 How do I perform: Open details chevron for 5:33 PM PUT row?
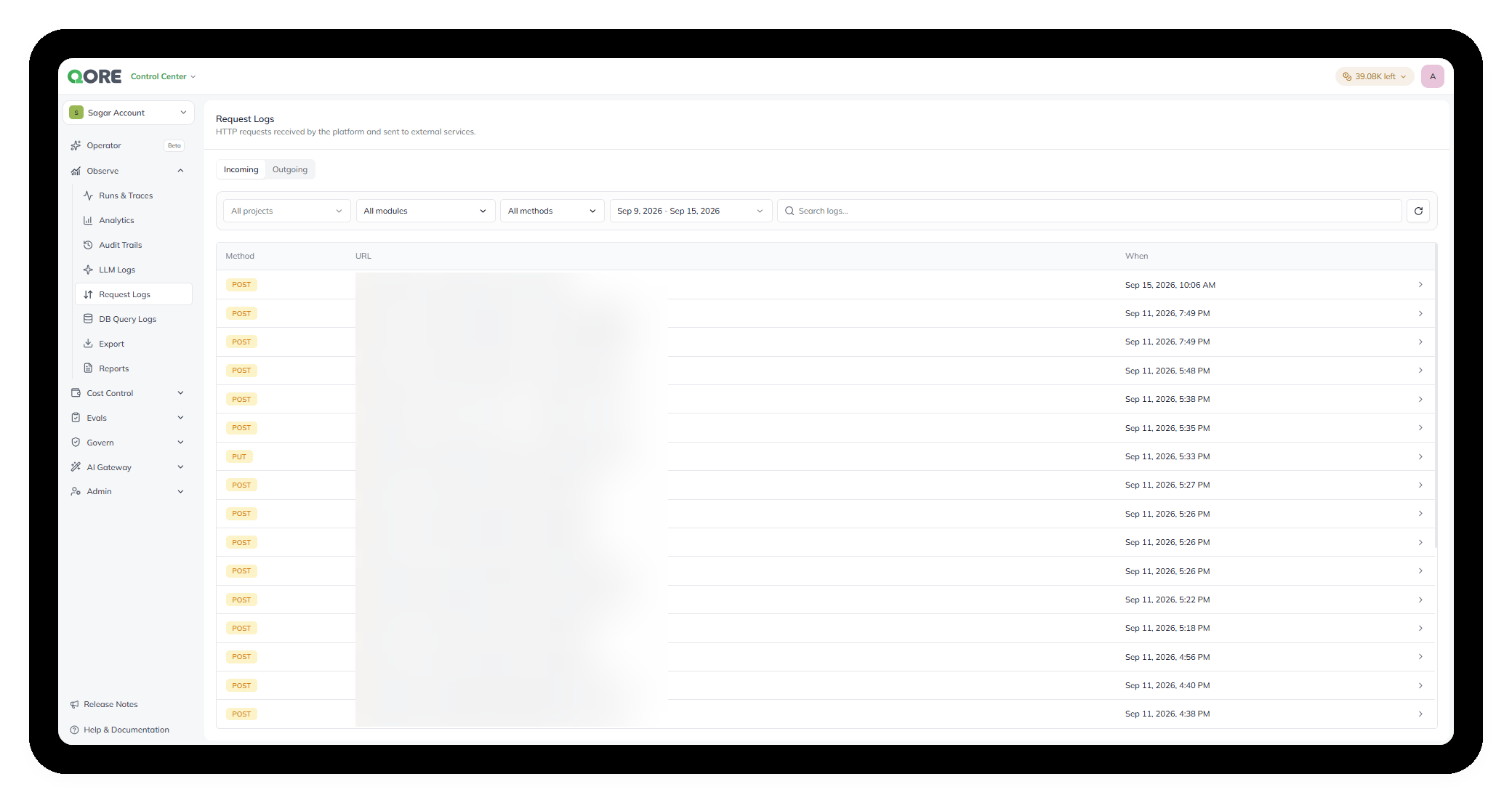coord(1420,456)
